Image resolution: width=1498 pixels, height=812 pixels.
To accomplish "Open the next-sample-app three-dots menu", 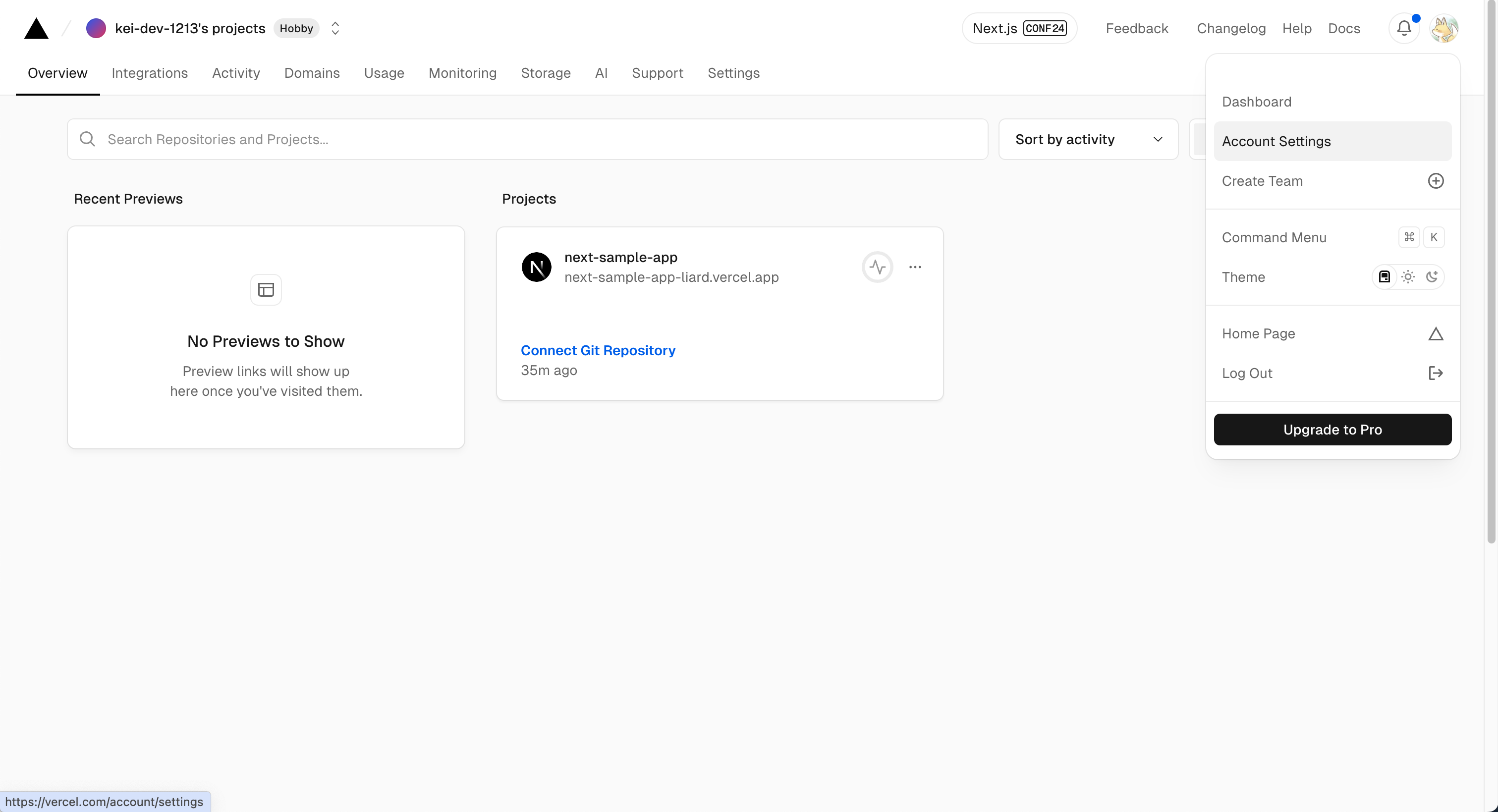I will click(x=915, y=267).
